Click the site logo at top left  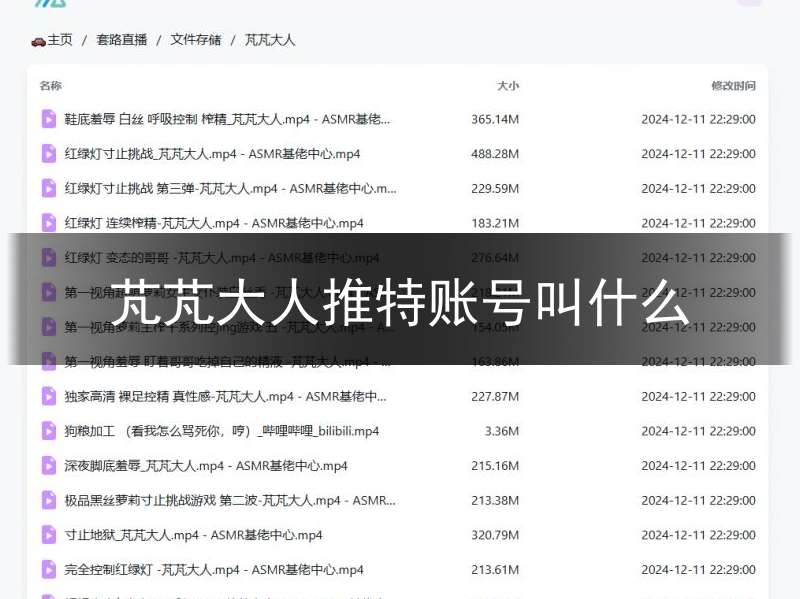(x=50, y=3)
